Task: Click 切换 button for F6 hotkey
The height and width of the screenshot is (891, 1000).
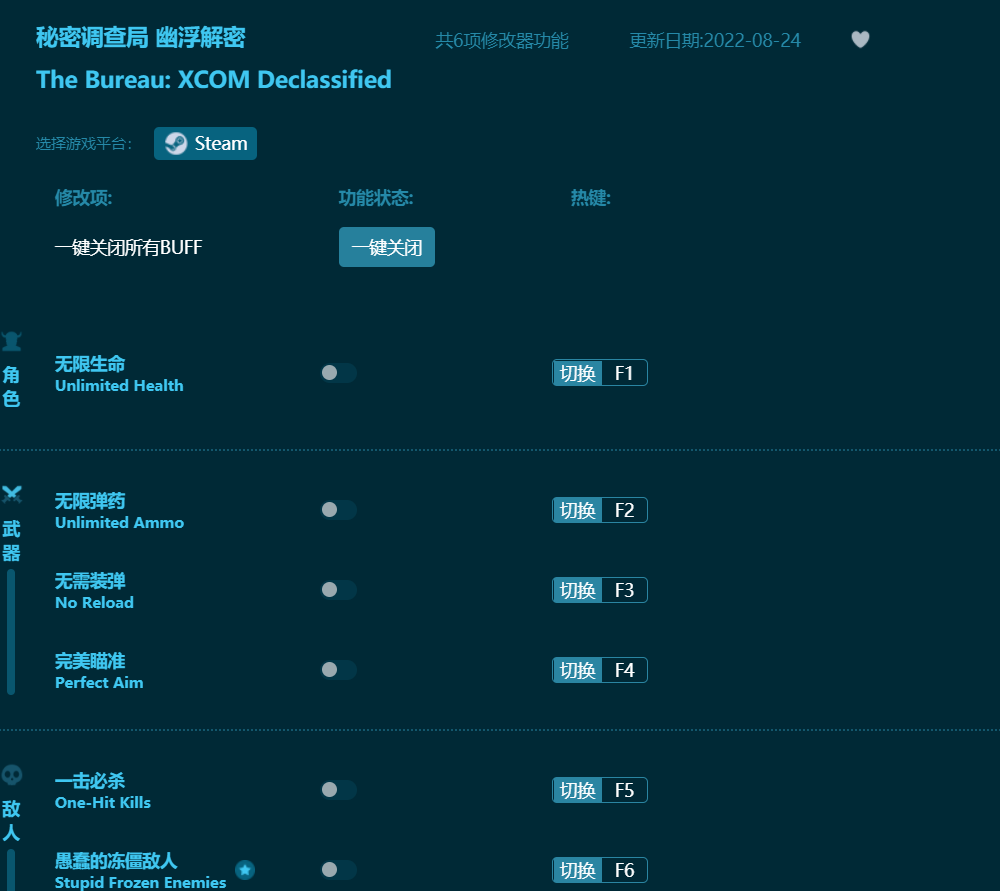Action: coord(577,870)
